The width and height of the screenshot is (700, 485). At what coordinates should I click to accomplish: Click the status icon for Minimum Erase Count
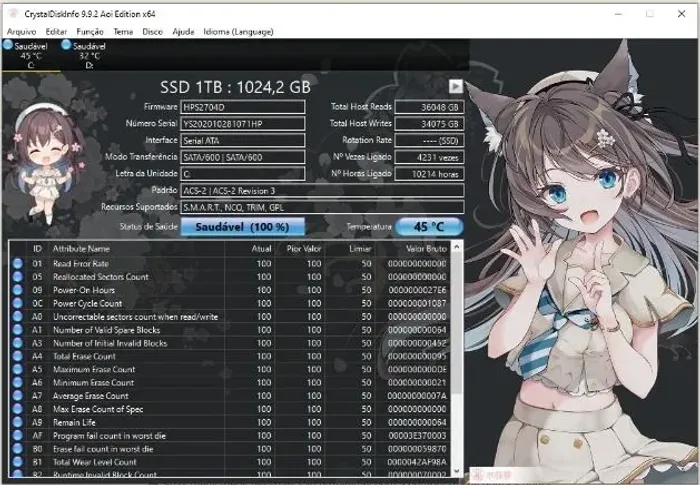(17, 383)
